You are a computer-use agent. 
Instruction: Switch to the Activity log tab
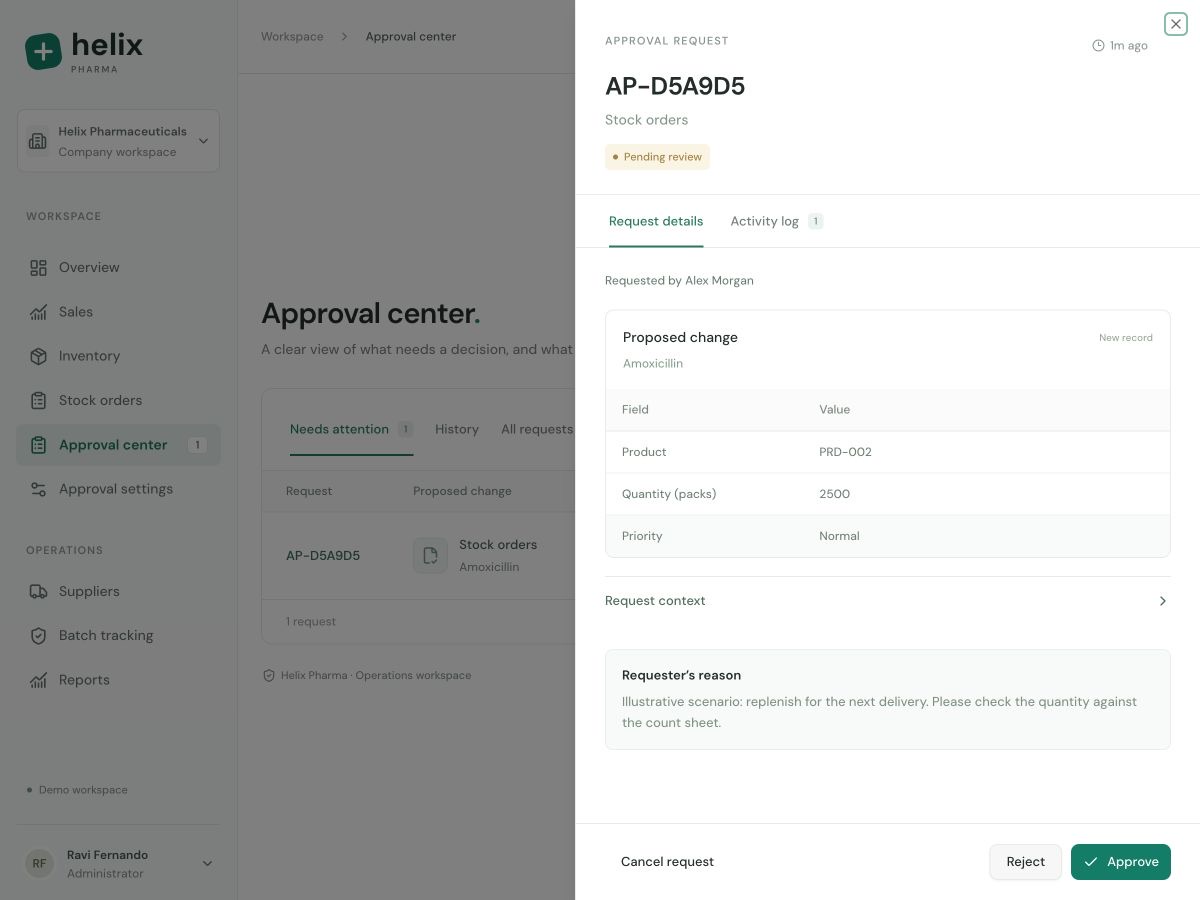[776, 221]
